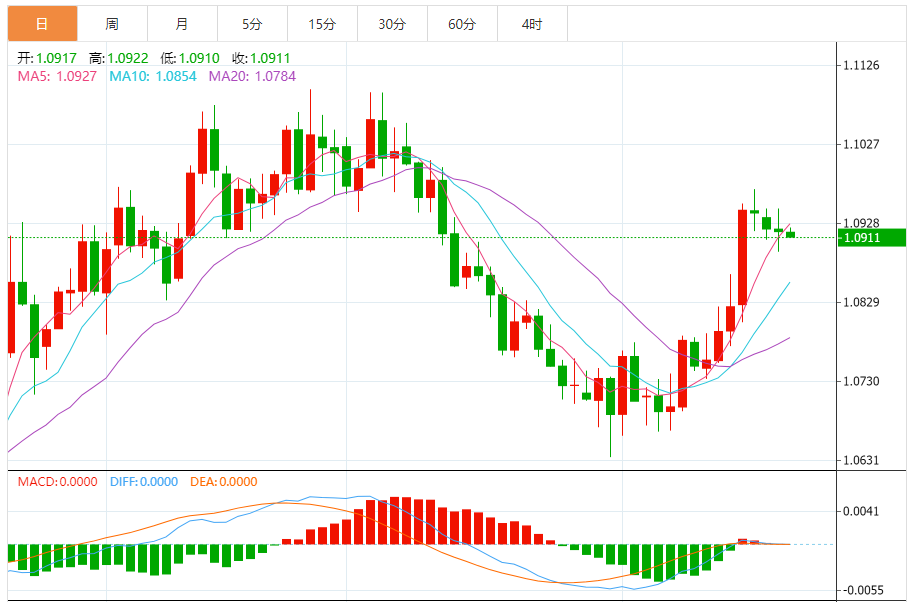Screen dimensions: 914x602
Task: Open the 30分 timeframe tab
Action: click(392, 24)
